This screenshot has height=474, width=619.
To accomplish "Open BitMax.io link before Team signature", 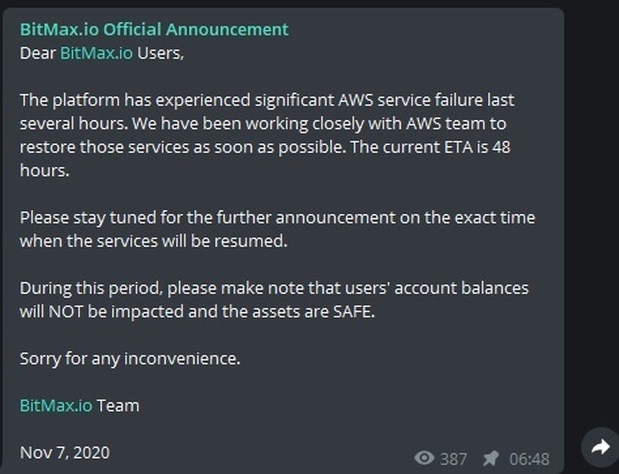I will coord(56,406).
